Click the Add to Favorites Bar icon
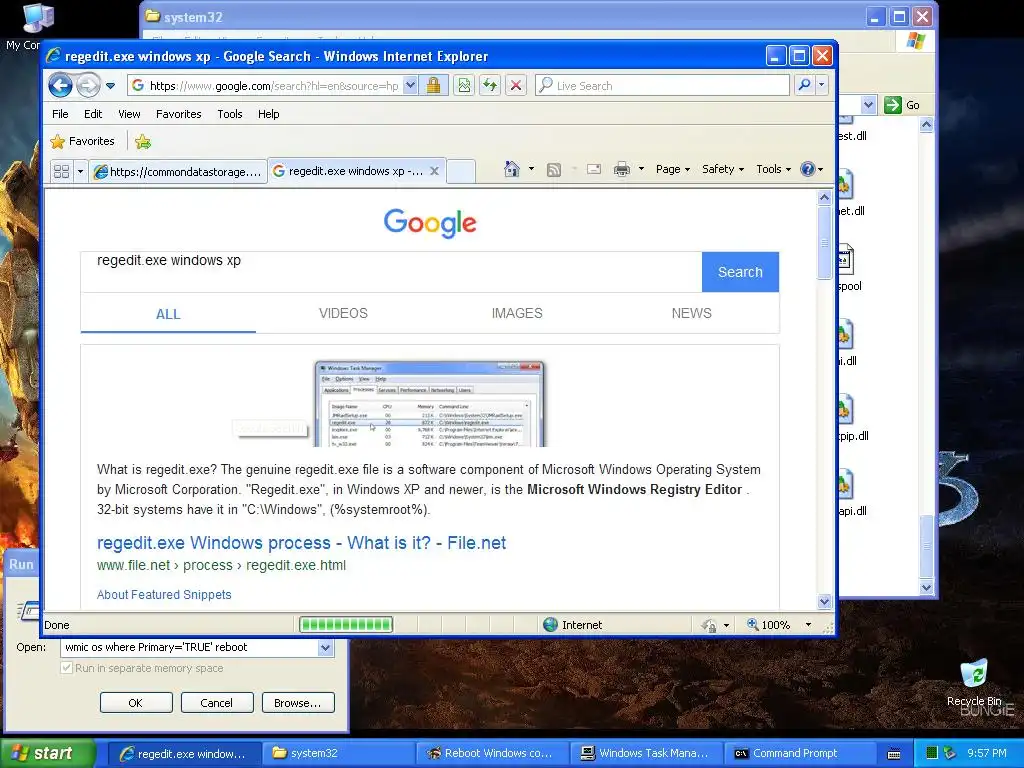This screenshot has height=768, width=1024. pos(143,141)
